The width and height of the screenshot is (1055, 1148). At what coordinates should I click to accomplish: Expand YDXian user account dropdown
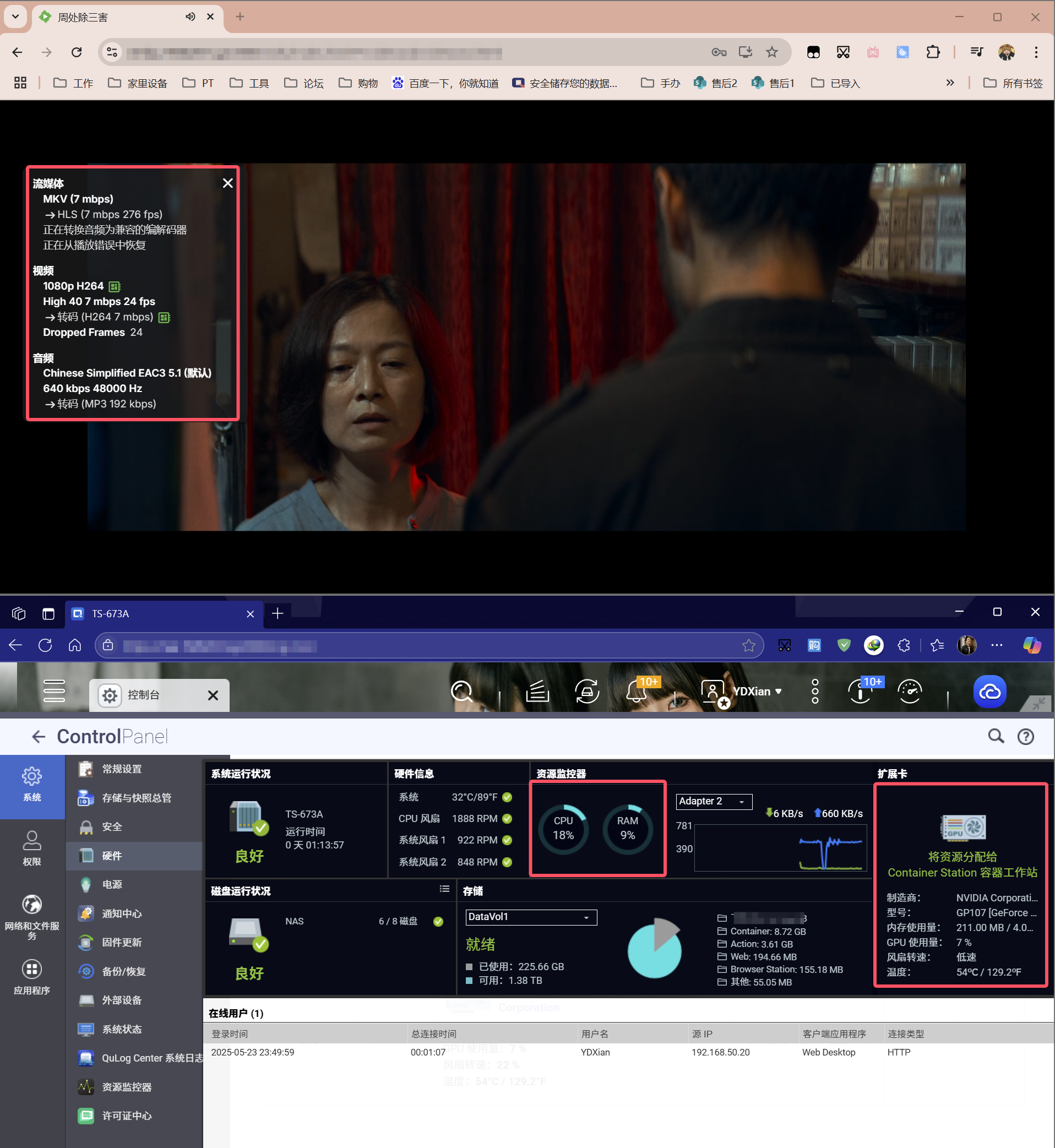(757, 692)
